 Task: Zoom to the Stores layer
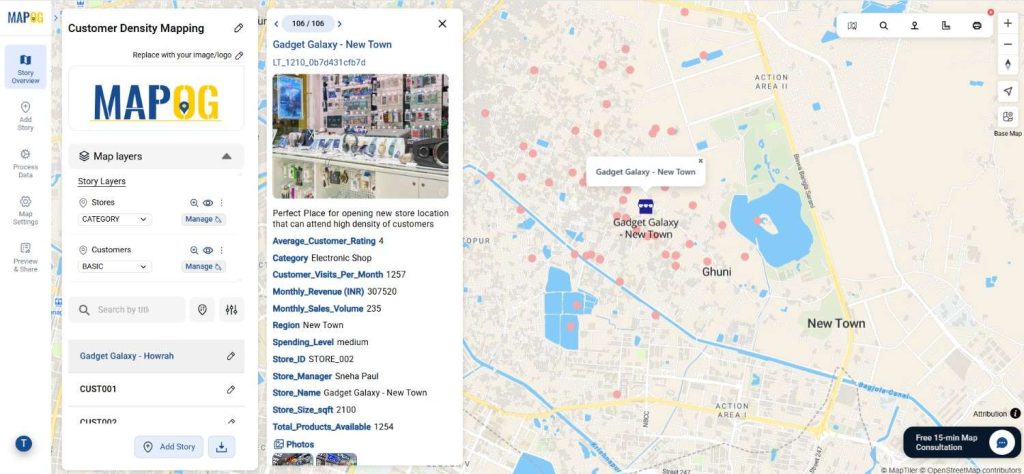[194, 203]
